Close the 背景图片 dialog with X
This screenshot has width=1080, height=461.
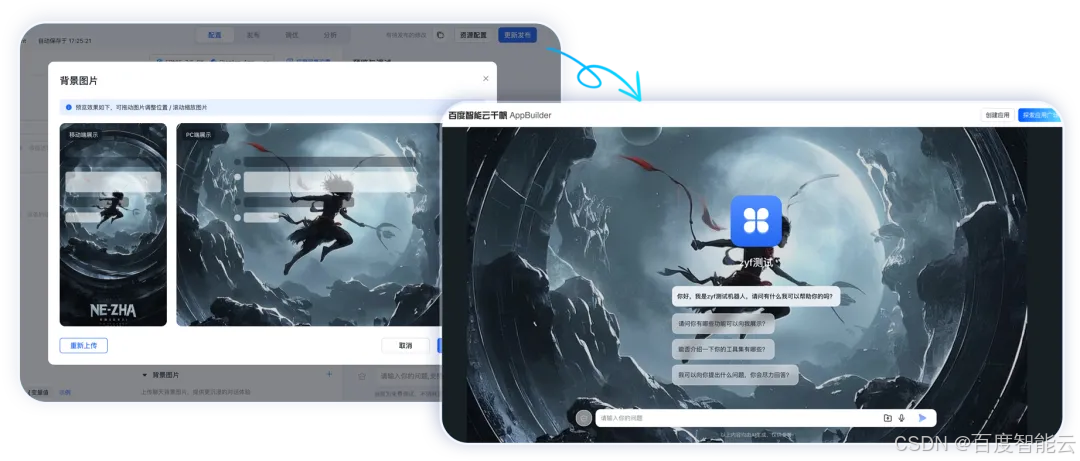click(486, 79)
